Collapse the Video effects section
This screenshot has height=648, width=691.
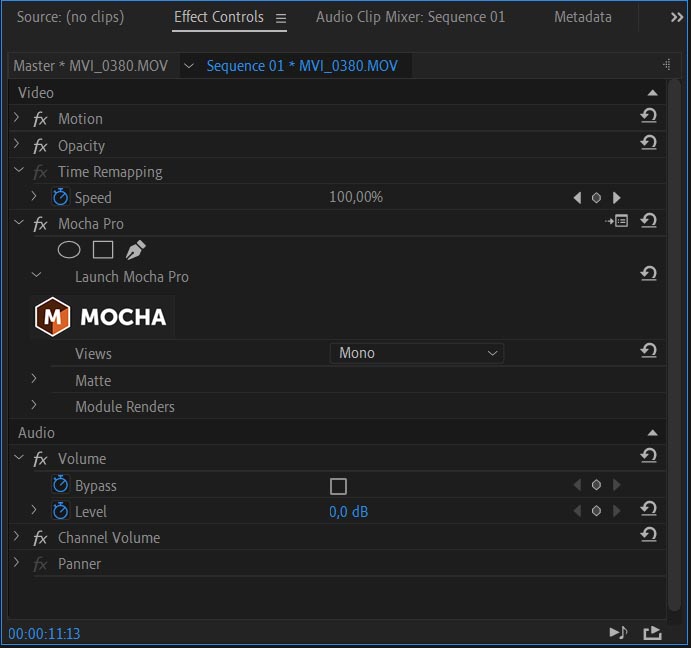tap(653, 93)
